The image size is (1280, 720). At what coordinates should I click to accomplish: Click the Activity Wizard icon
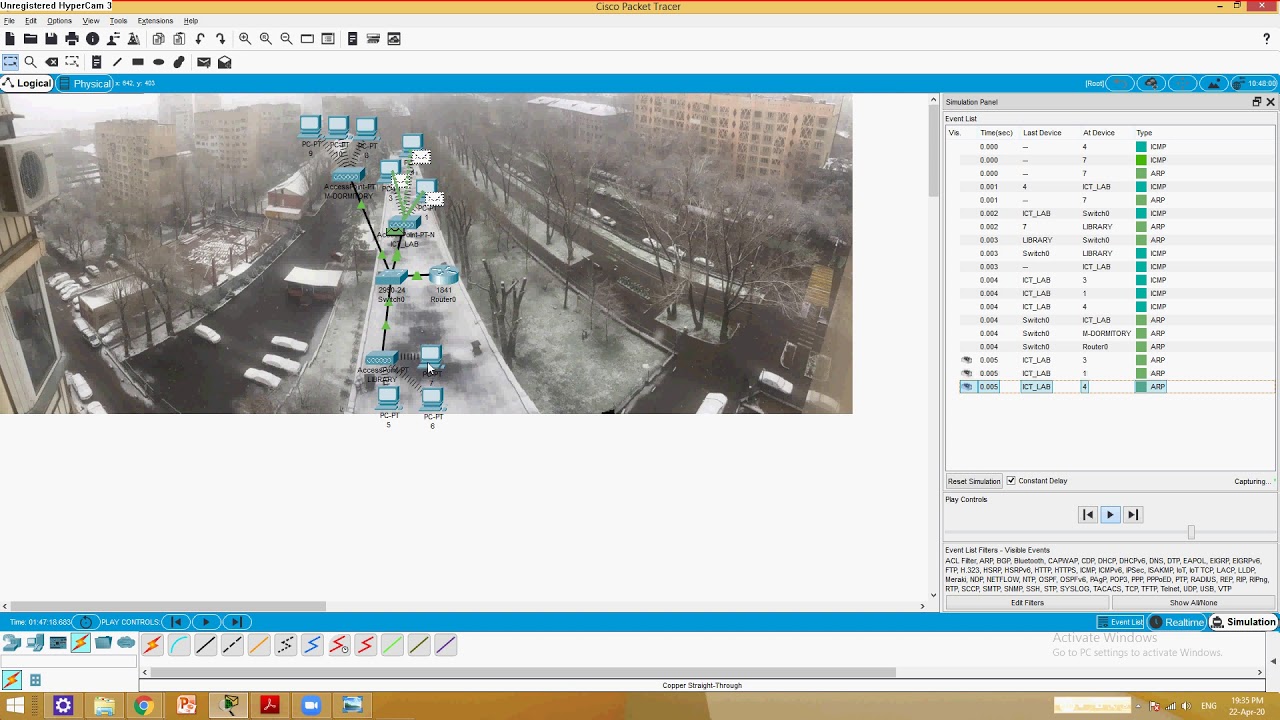click(x=134, y=39)
